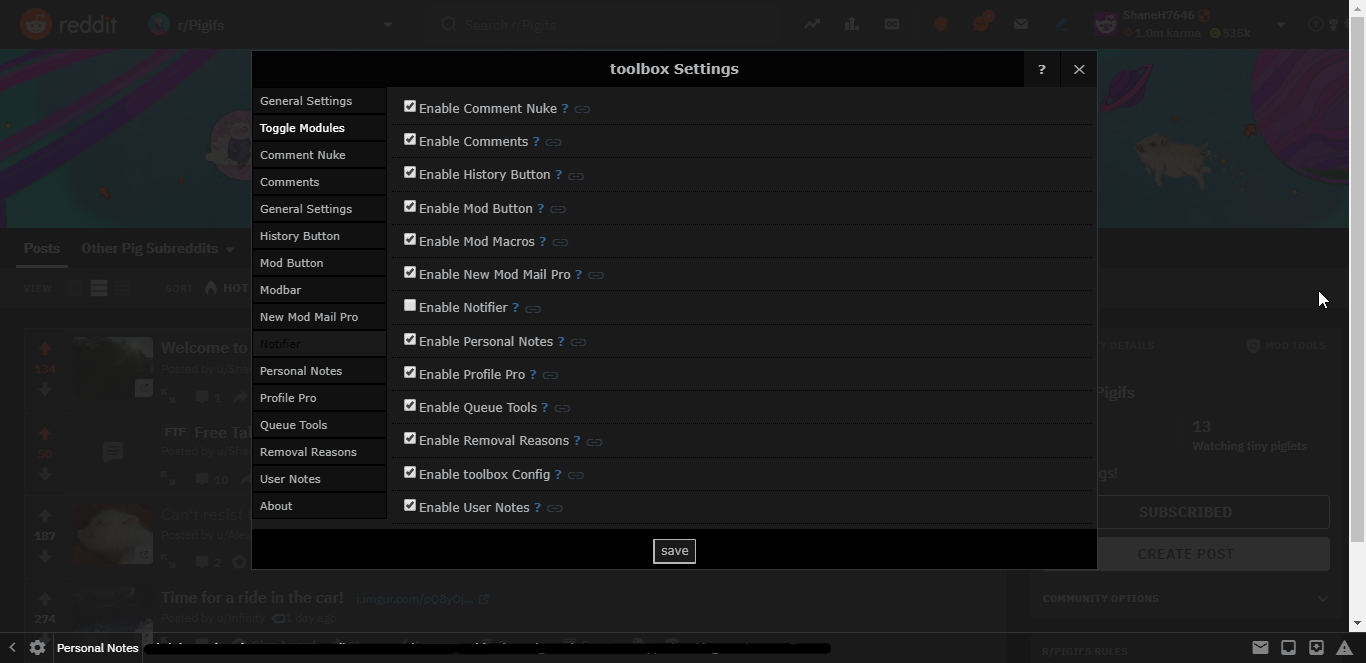Screen dimensions: 1366x663
Task: Click the ShaneH7646 profile avatar
Action: (x=1106, y=24)
